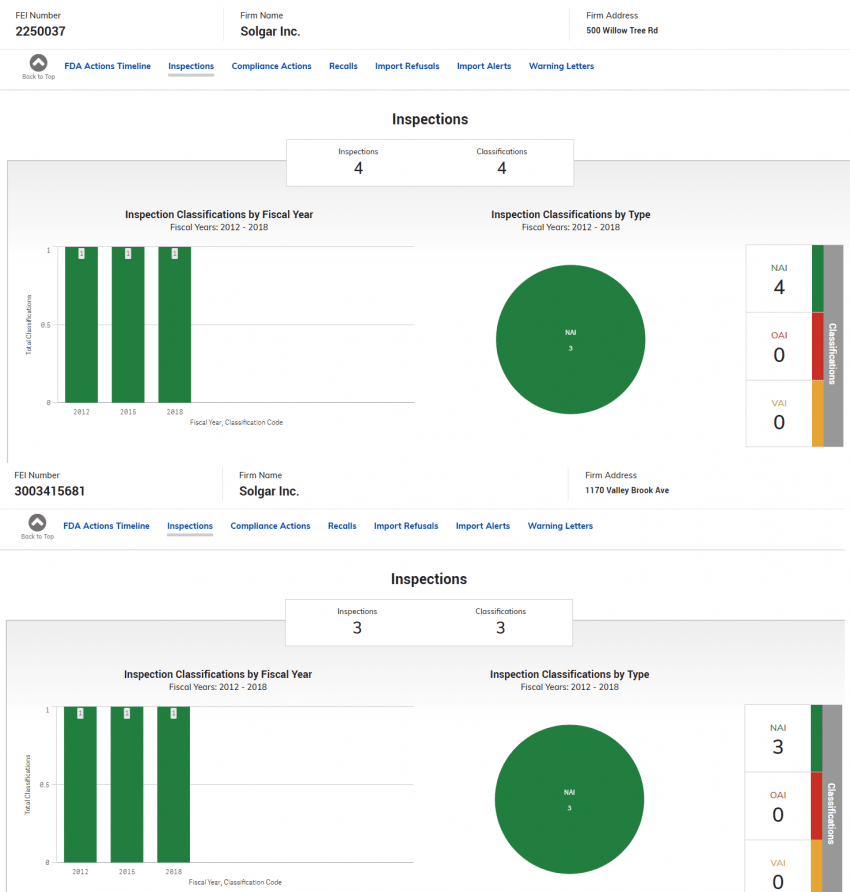Open FDA Actions Timeline for FEI 3003415681
Screen dimensions: 850x892
click(x=106, y=526)
